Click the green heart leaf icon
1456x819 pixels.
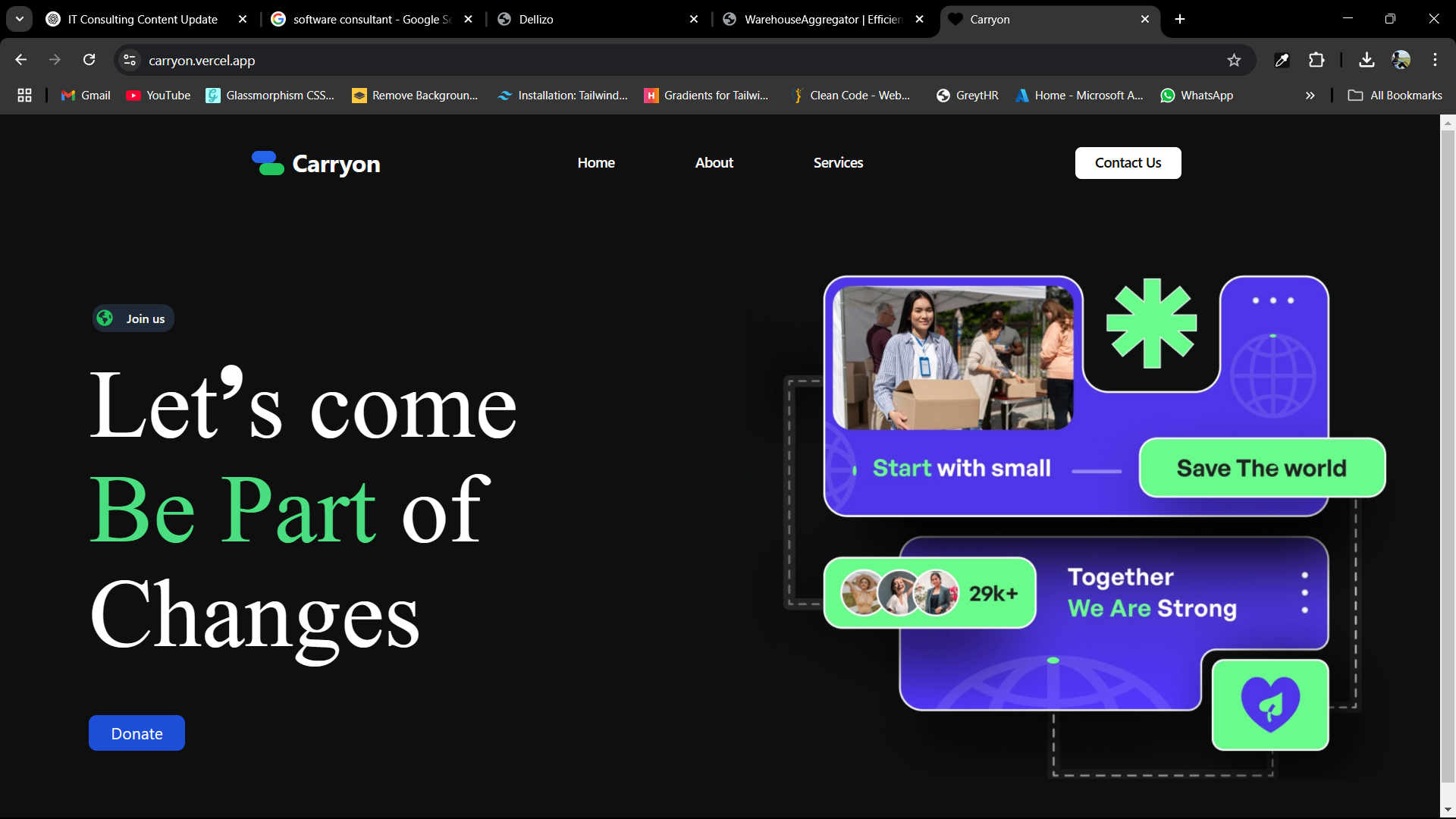(x=1270, y=704)
